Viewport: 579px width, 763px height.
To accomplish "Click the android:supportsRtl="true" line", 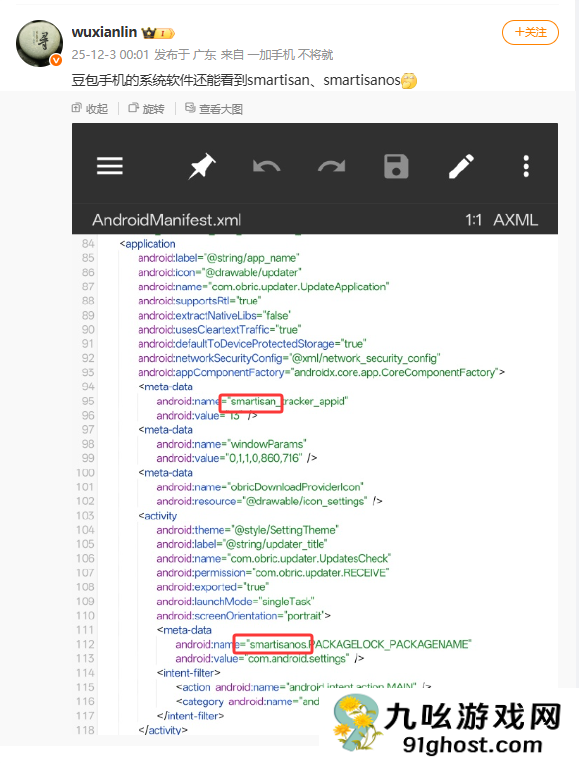I will pos(199,301).
